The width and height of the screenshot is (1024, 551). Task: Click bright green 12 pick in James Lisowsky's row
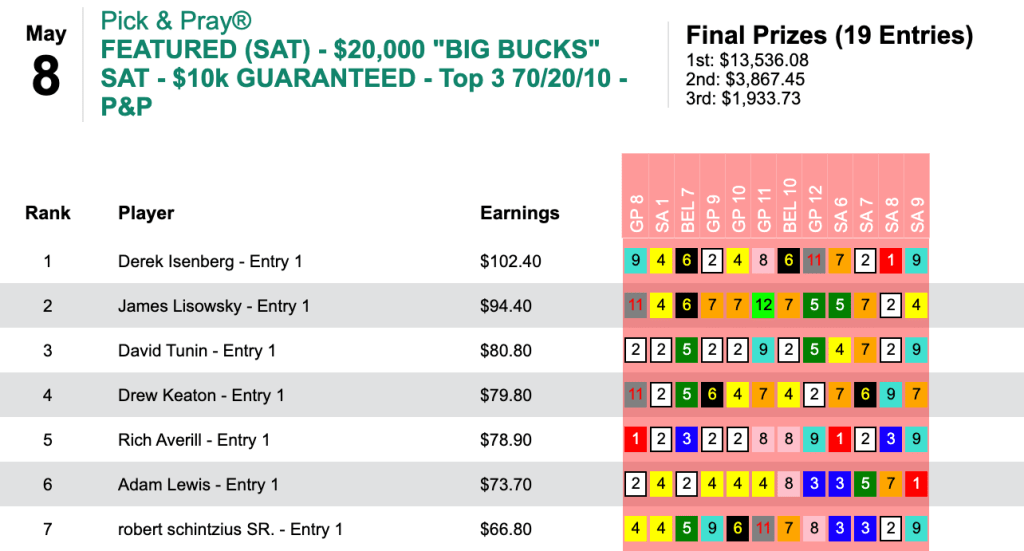pos(763,306)
